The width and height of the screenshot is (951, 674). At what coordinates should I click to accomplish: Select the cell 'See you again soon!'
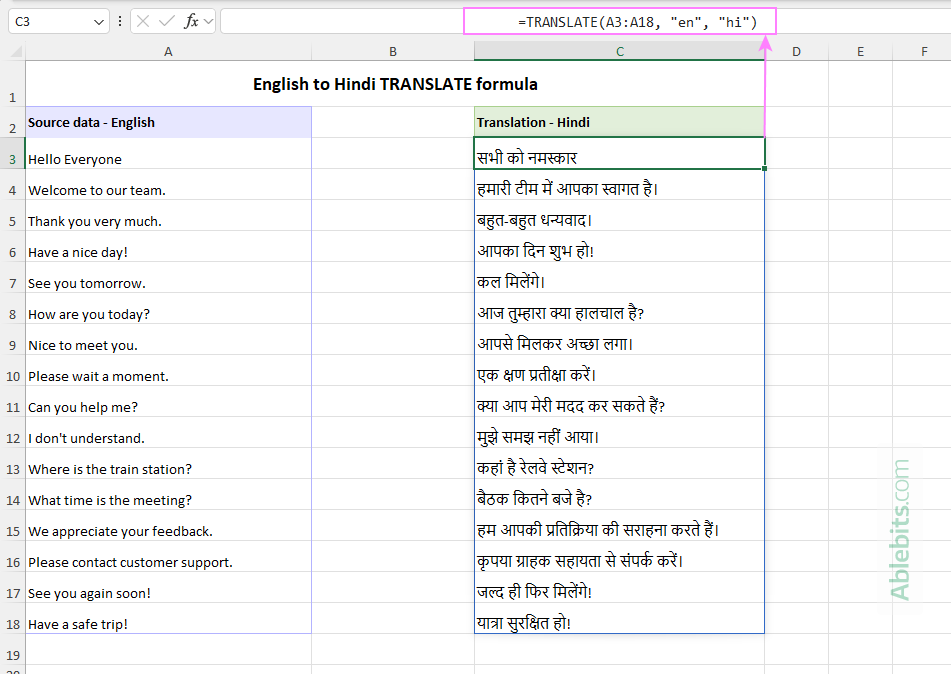[168, 587]
